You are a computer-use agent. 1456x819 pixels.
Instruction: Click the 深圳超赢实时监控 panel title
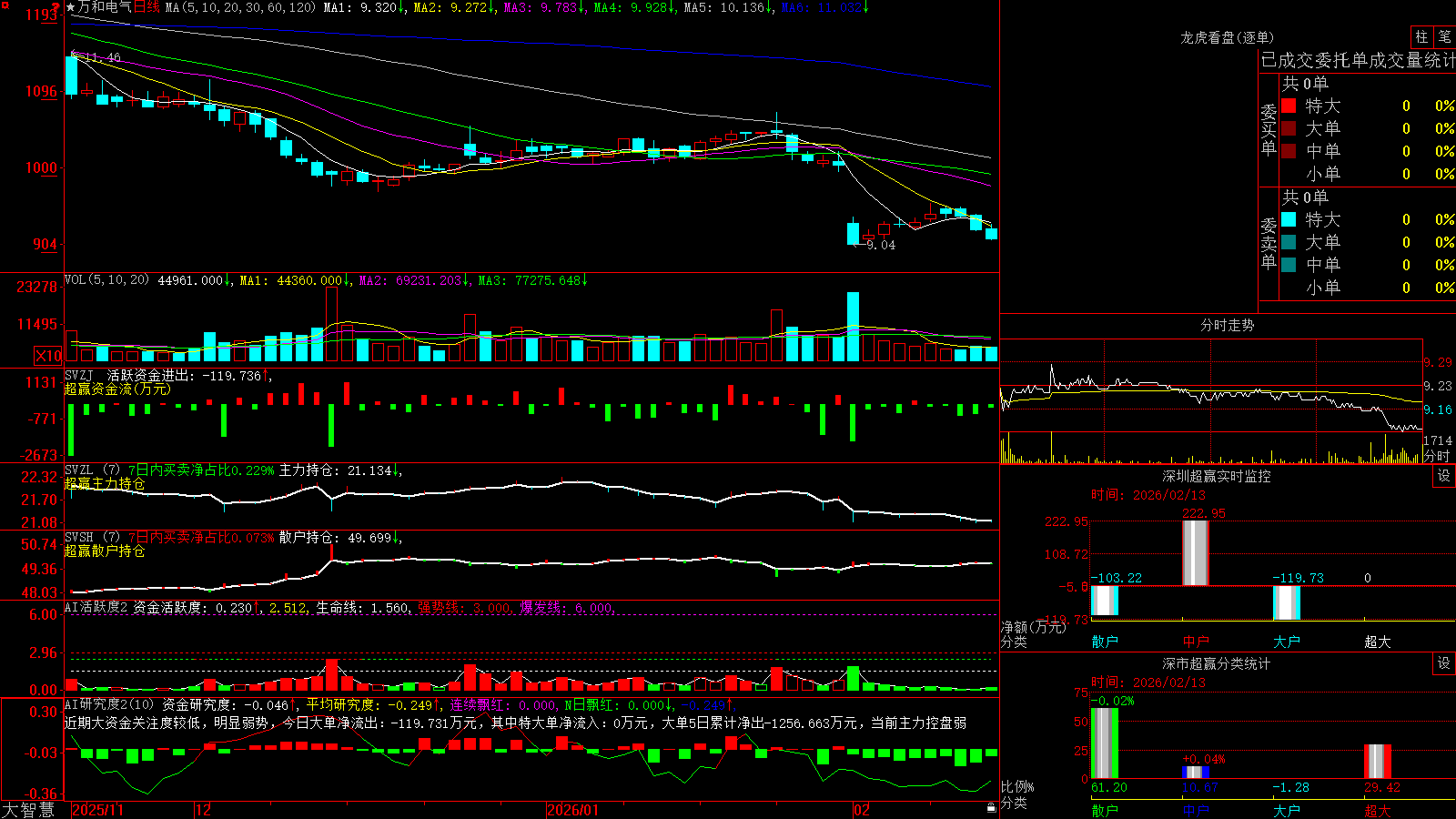(x=1216, y=476)
